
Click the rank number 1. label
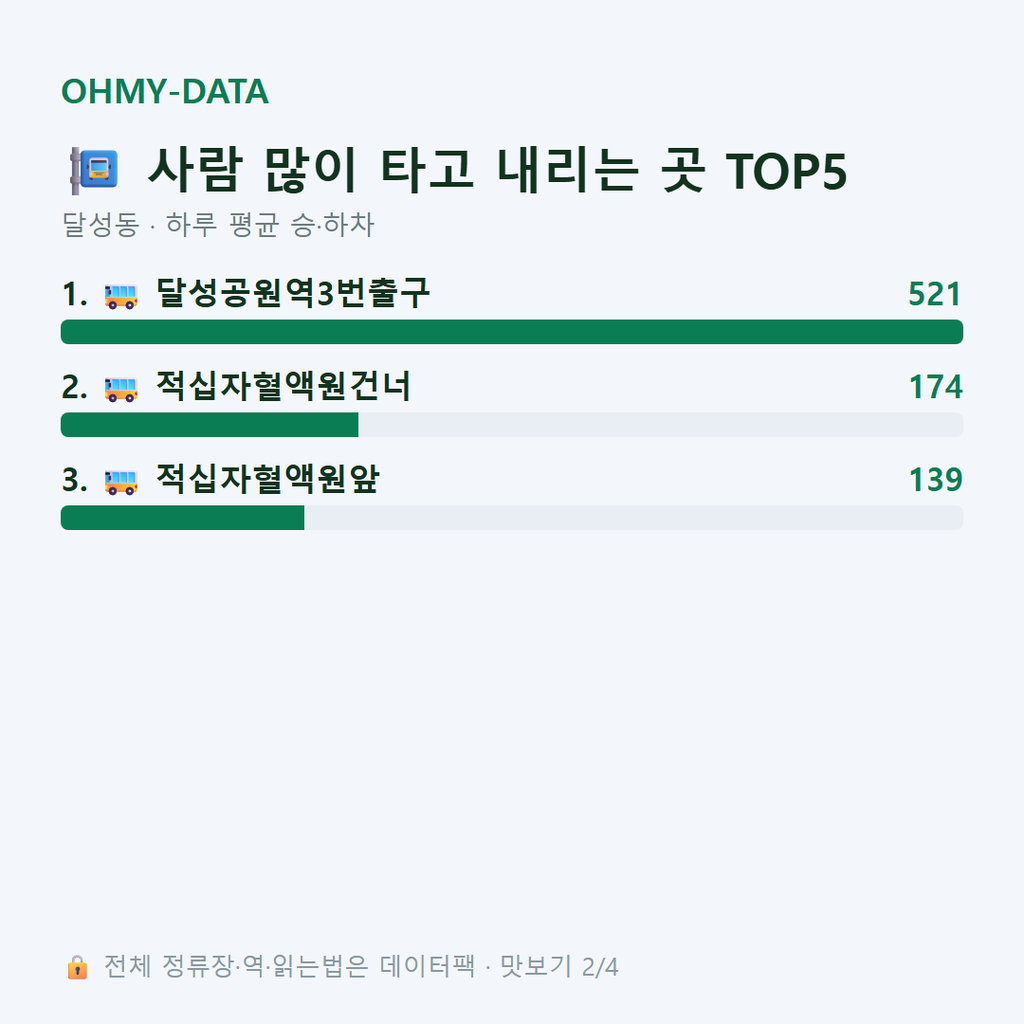[74, 294]
